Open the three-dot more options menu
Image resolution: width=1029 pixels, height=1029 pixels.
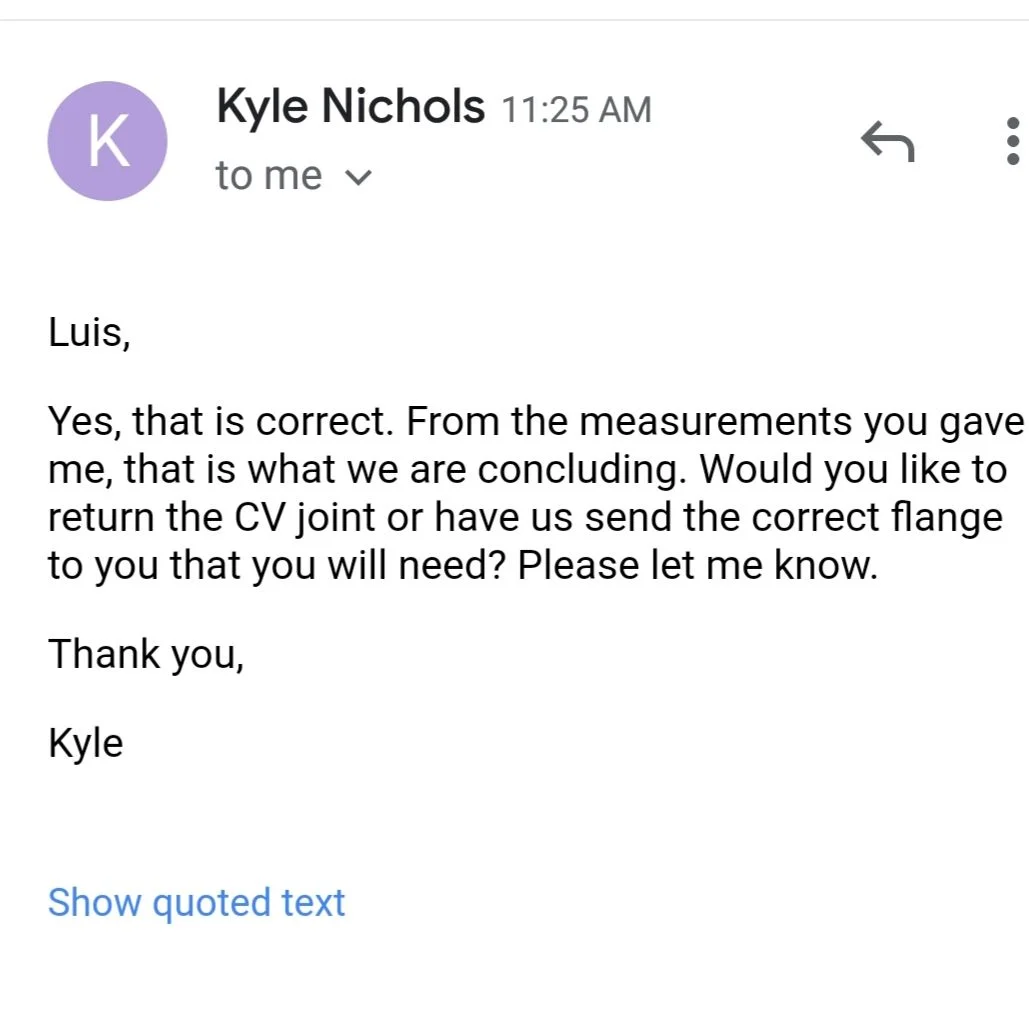pos(1012,142)
